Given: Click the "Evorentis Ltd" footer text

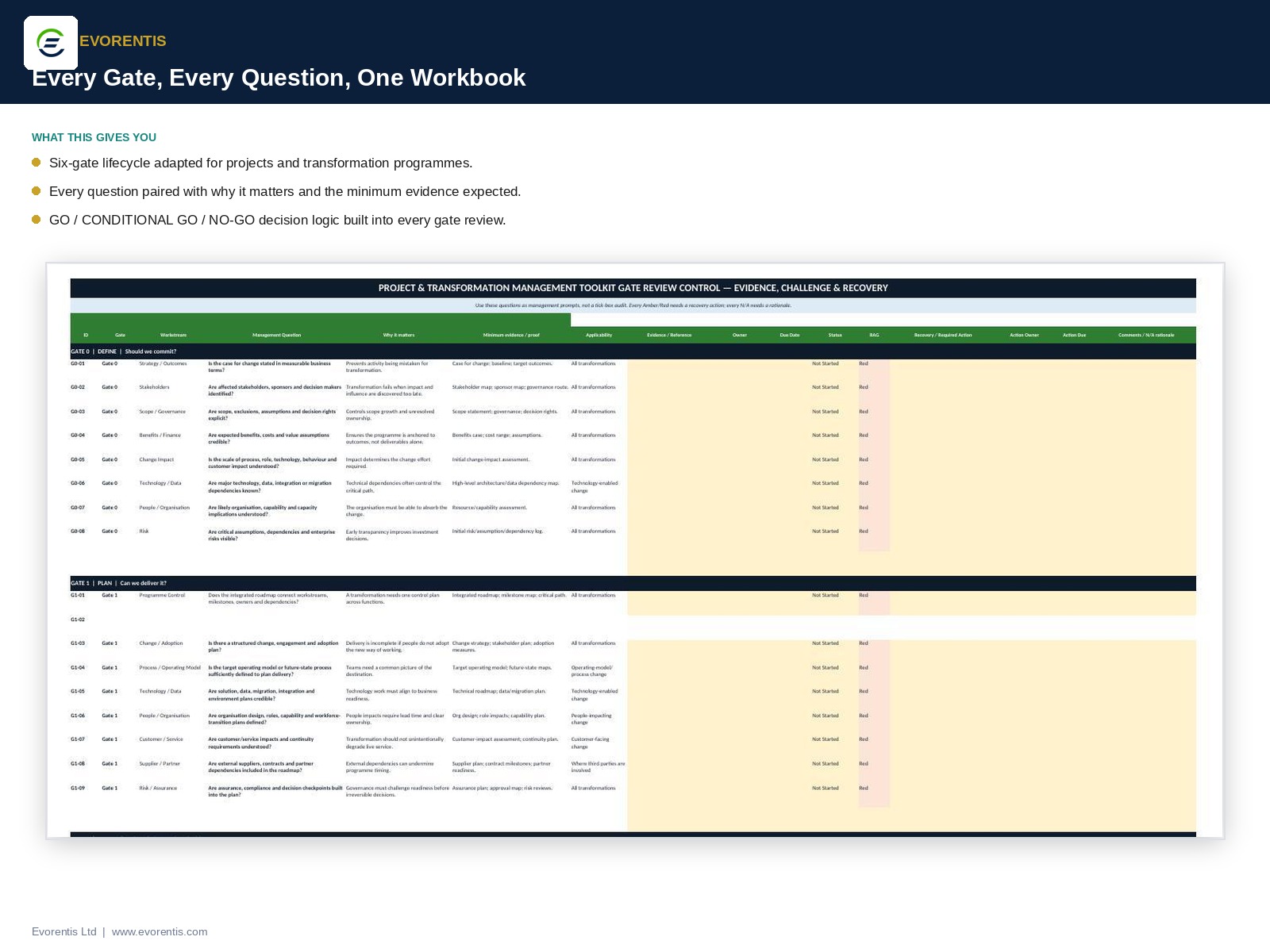Looking at the screenshot, I should (x=64, y=931).
